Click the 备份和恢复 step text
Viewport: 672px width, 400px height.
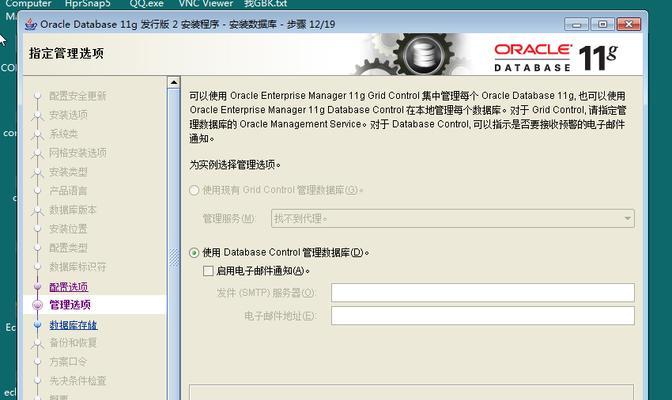pyautogui.click(x=73, y=343)
